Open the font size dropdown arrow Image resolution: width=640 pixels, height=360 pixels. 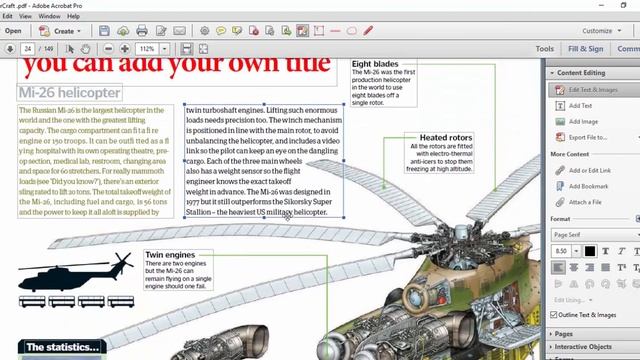click(576, 251)
